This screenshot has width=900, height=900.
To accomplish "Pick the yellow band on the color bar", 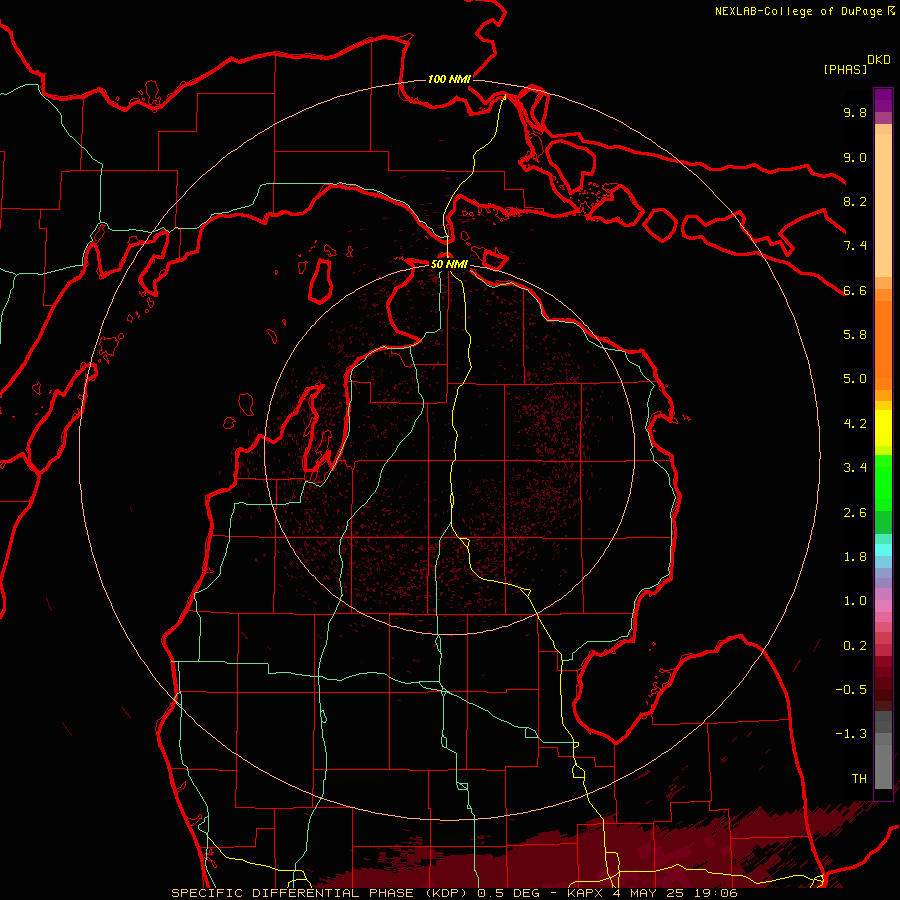I will [883, 428].
